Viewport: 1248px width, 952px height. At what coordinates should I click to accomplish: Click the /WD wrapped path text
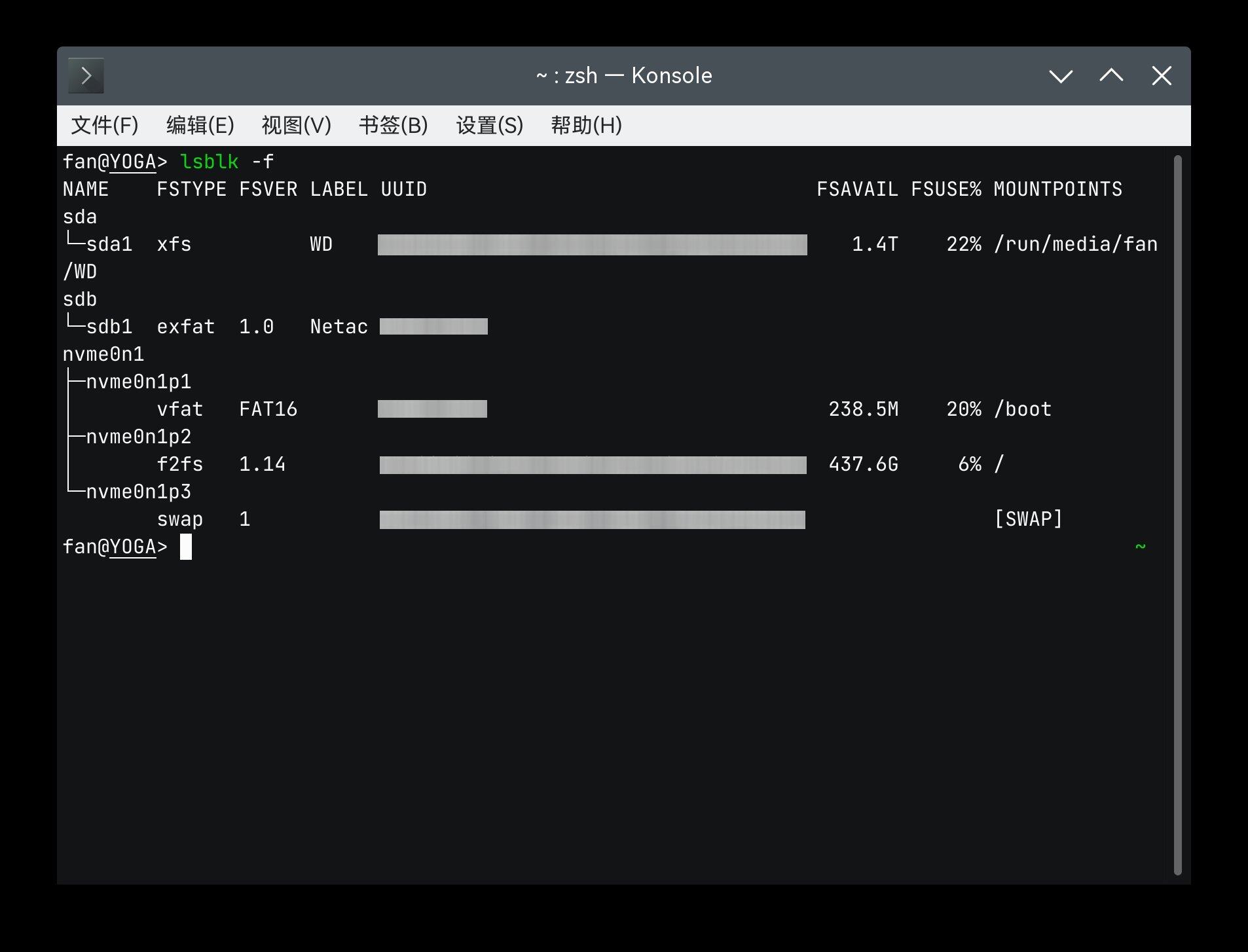(80, 272)
